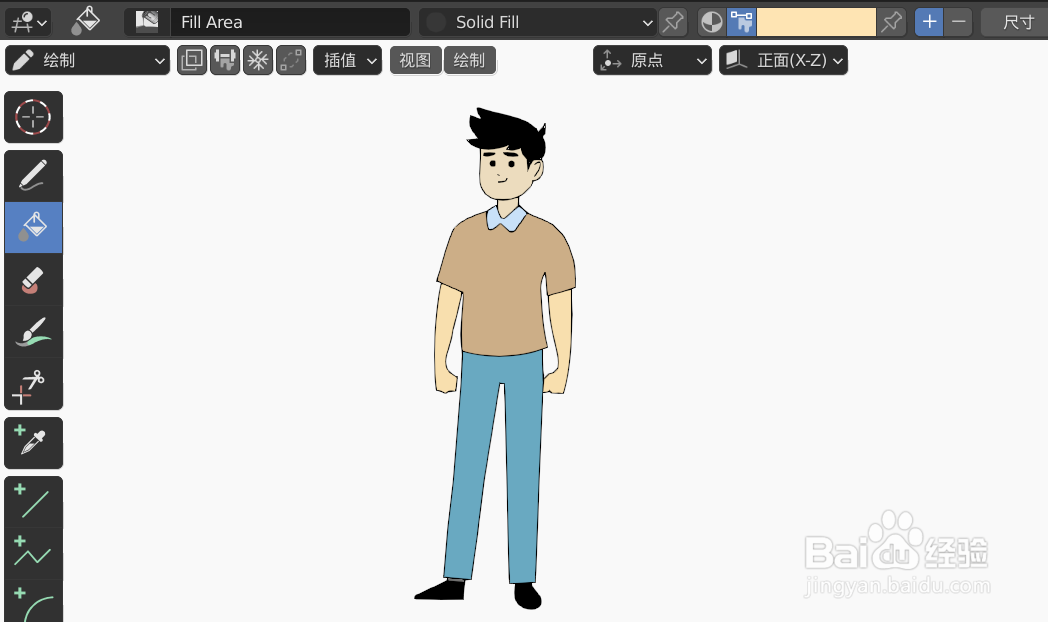Open the Solid Fill material dropdown
The width and height of the screenshot is (1048, 622).
pyautogui.click(x=537, y=22)
